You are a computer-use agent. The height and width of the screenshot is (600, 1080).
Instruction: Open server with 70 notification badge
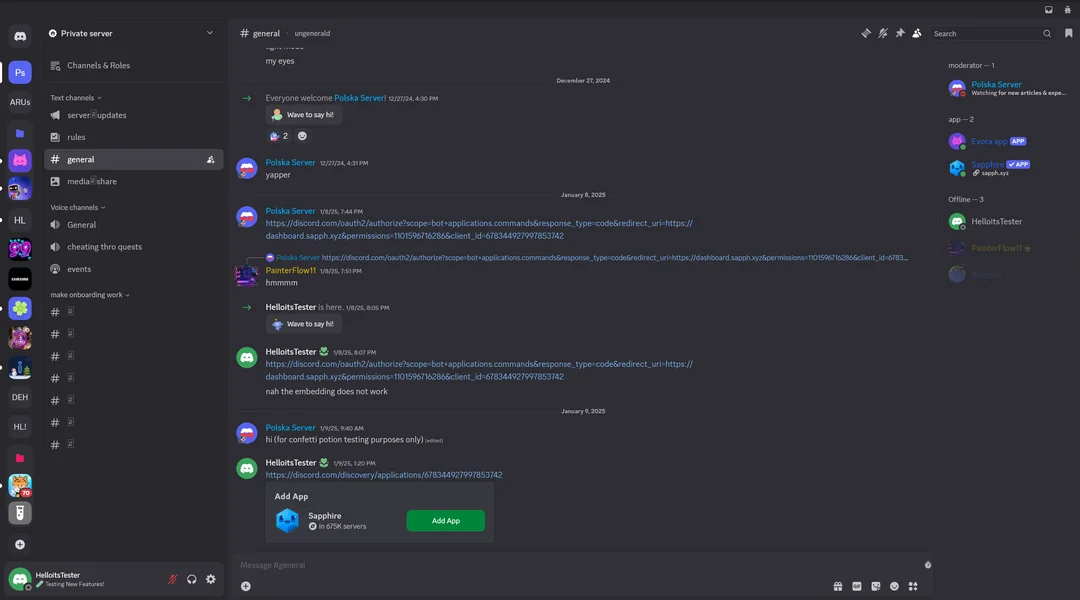click(20, 486)
